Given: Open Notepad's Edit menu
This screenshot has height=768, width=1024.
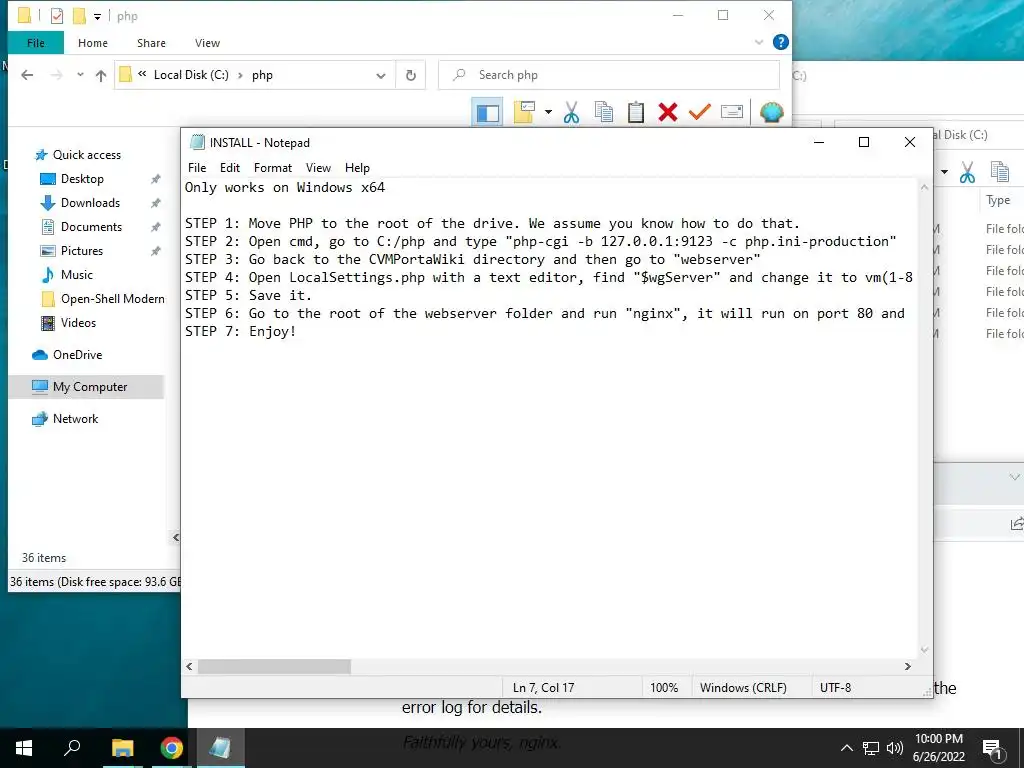Looking at the screenshot, I should coord(230,168).
